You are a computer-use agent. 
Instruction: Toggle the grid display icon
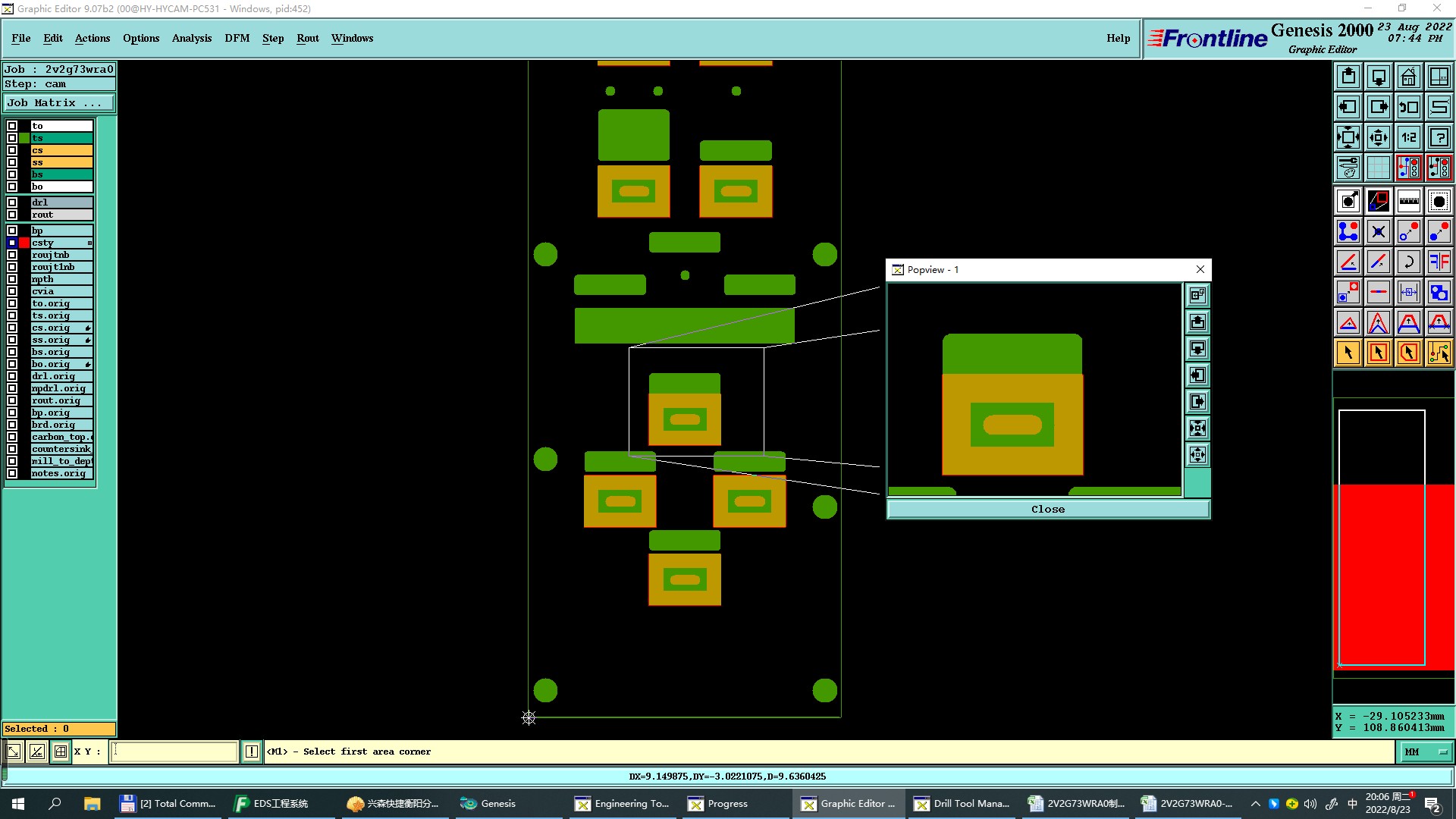click(1378, 168)
